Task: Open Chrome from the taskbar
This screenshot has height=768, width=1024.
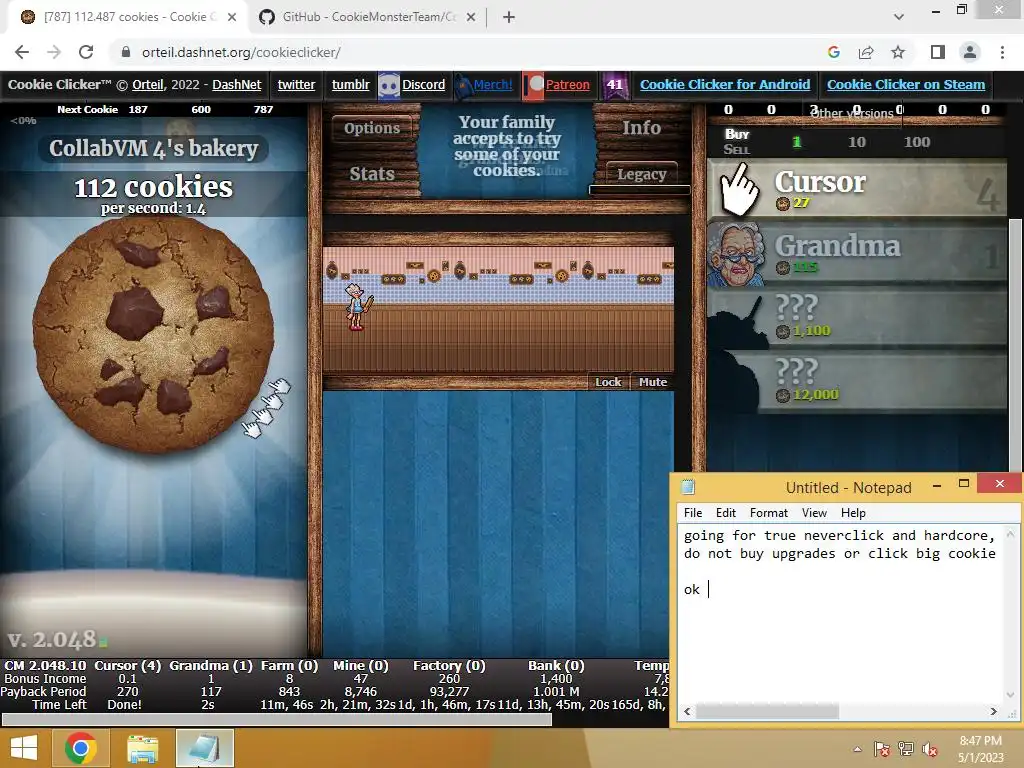Action: click(80, 748)
